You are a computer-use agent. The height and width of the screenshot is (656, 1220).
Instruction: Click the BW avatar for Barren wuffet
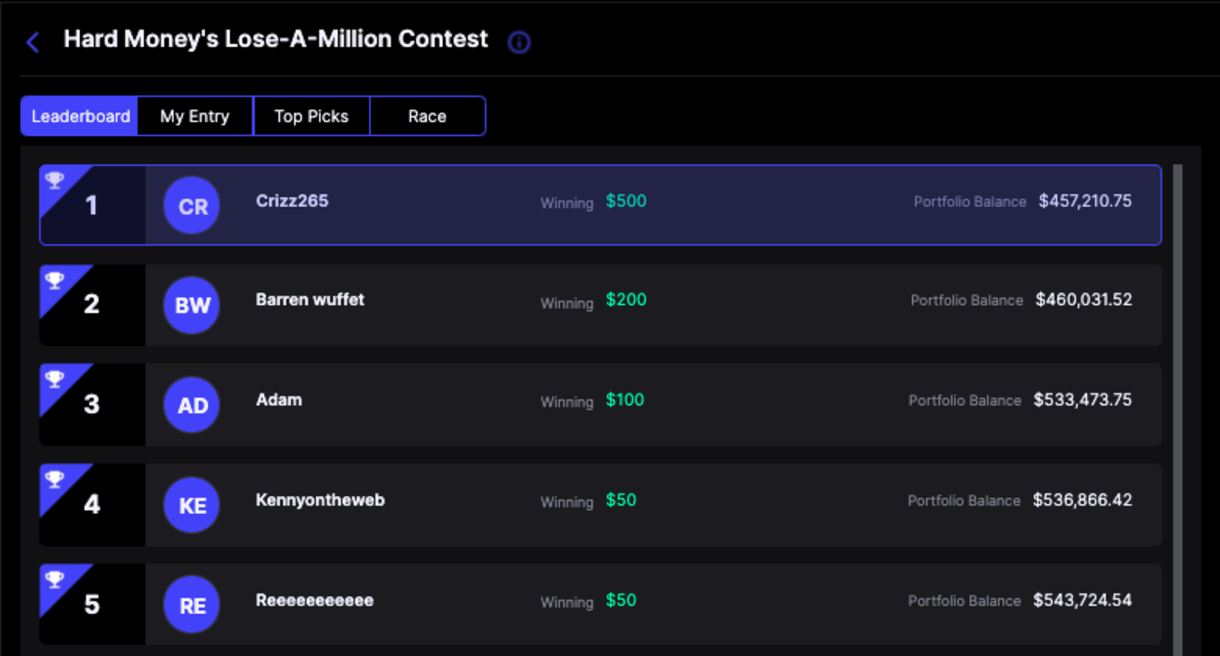click(192, 305)
